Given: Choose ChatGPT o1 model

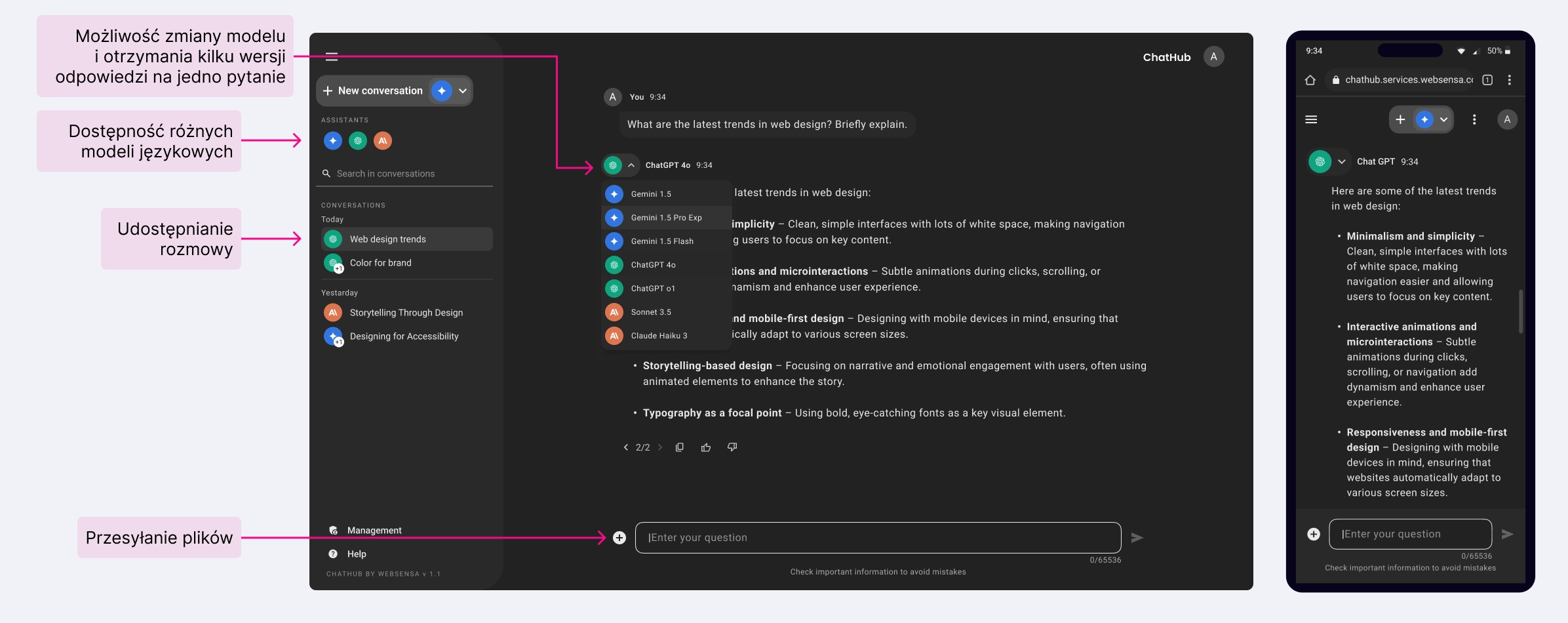Looking at the screenshot, I should tap(666, 289).
